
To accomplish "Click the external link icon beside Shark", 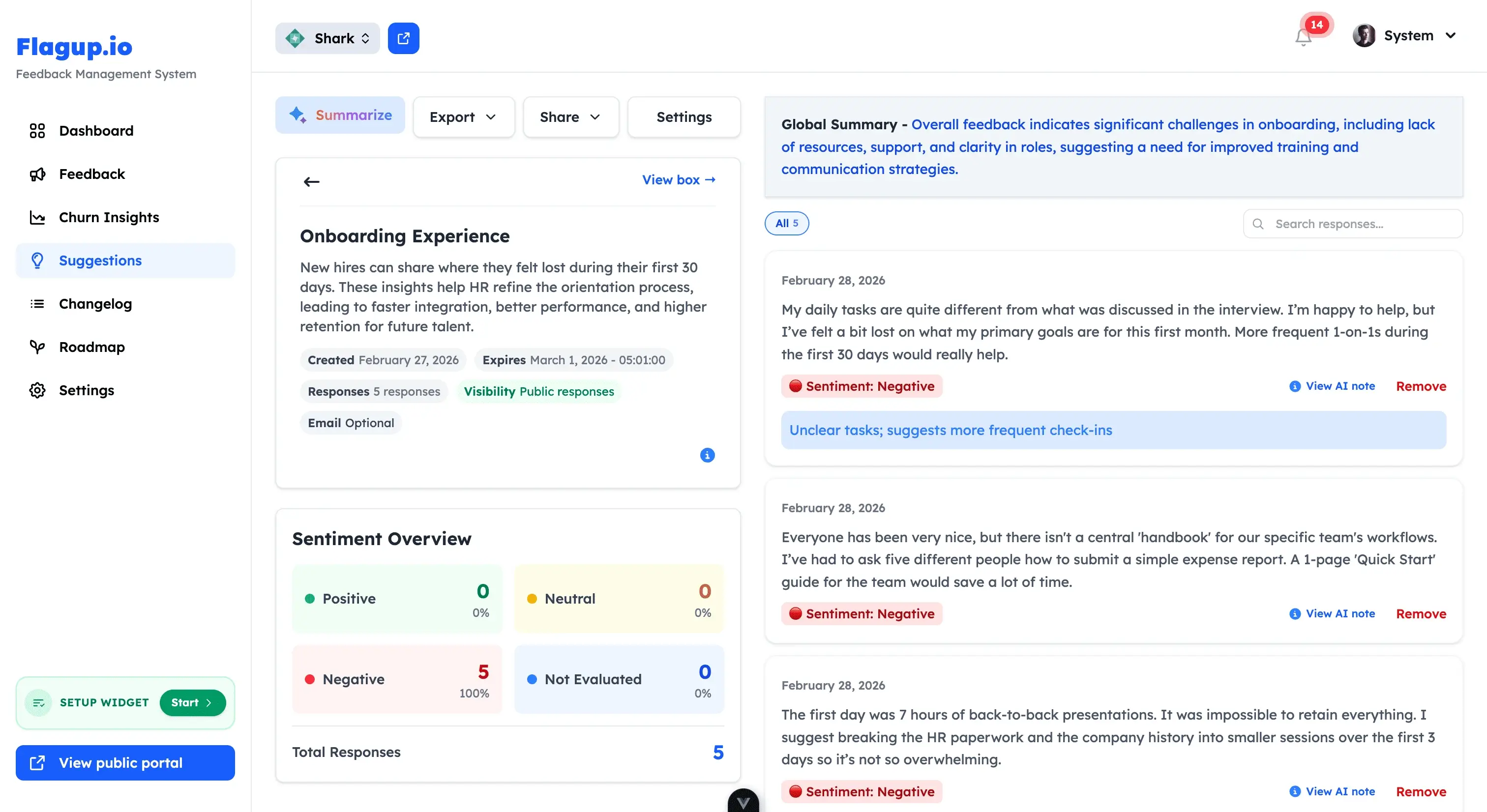I will point(404,38).
